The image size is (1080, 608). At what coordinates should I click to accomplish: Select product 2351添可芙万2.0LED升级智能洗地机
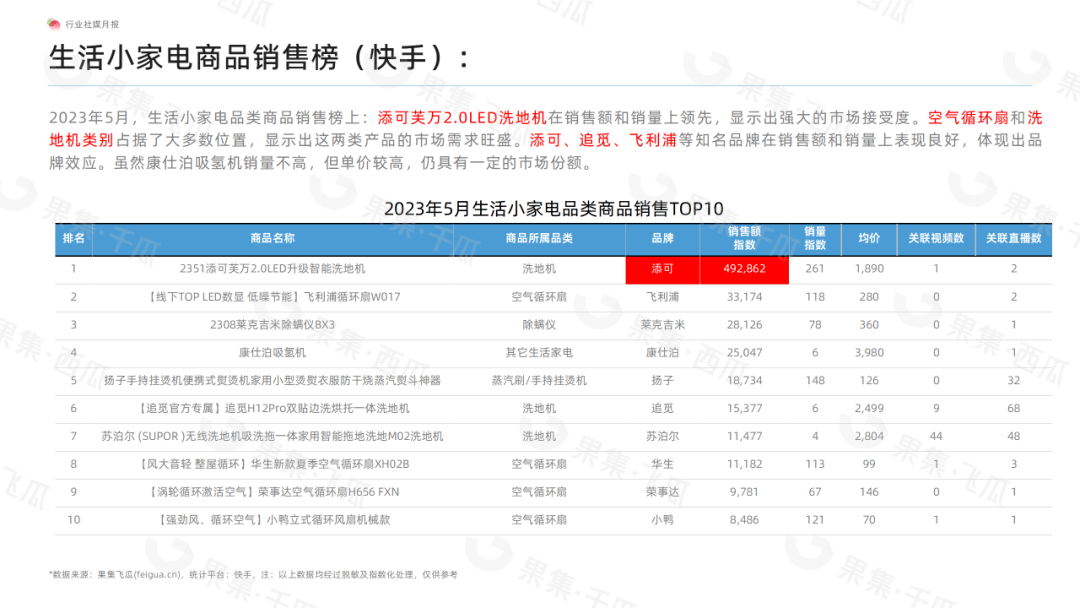[x=272, y=269]
